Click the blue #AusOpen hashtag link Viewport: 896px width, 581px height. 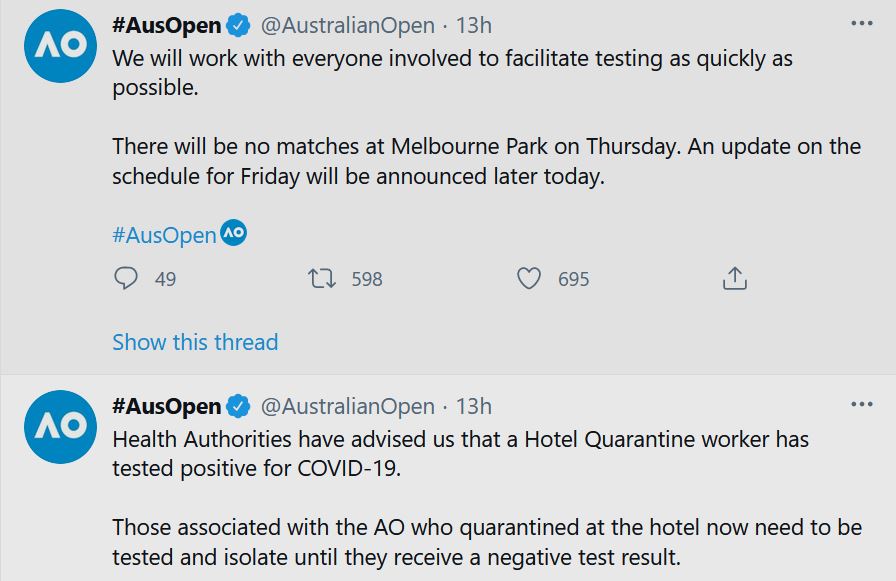point(164,236)
